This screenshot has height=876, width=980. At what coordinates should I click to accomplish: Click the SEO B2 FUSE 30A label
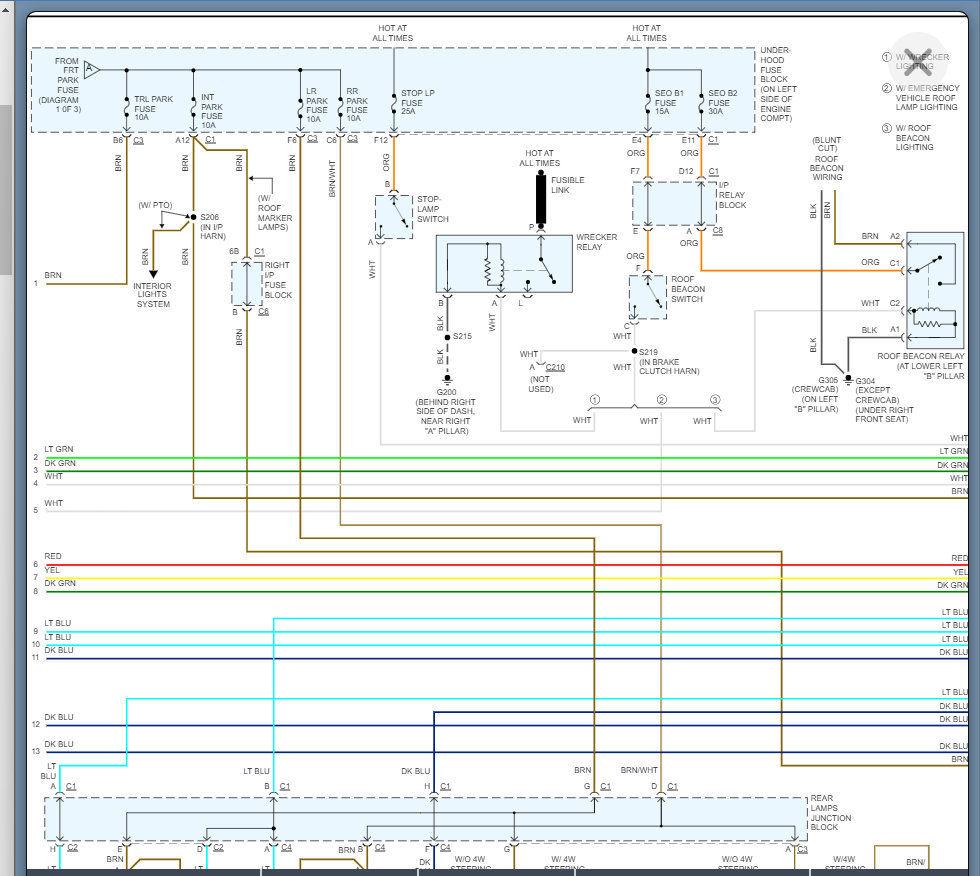coord(719,103)
